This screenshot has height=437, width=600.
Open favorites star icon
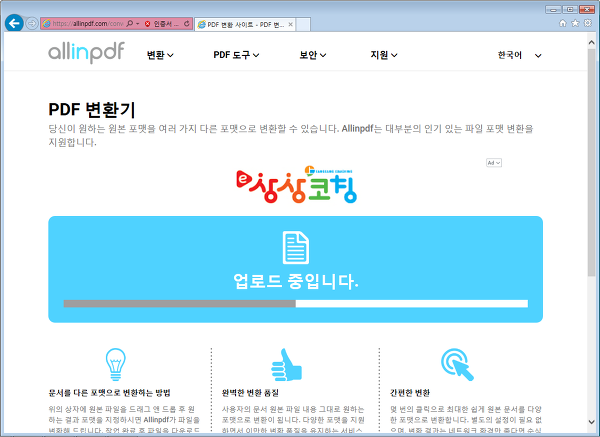pos(575,23)
